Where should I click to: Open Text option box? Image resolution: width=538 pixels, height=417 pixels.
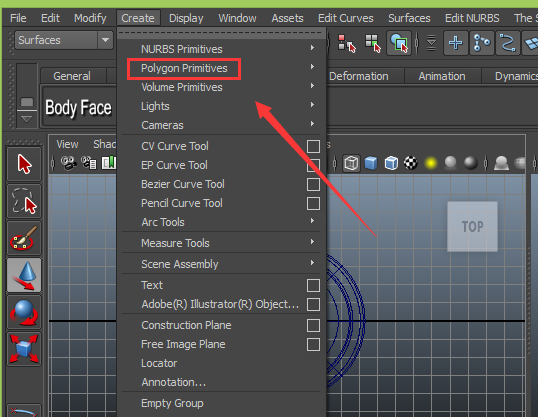coord(313,285)
